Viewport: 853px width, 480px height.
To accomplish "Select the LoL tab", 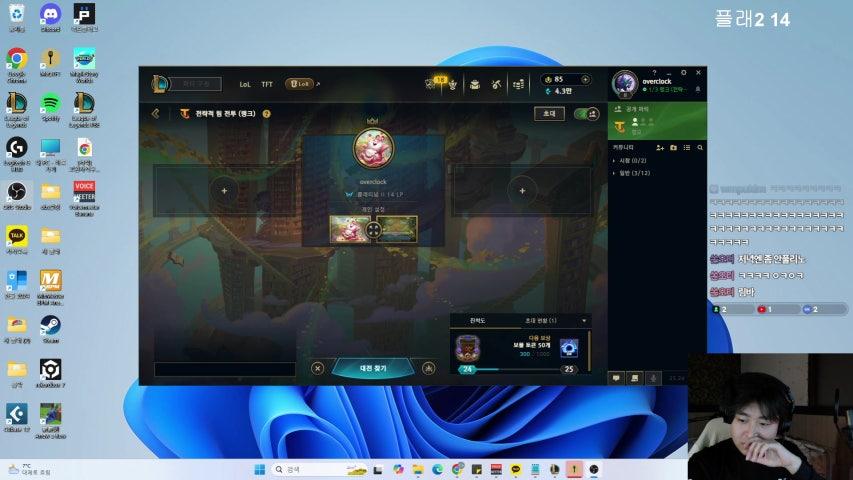I will click(245, 84).
